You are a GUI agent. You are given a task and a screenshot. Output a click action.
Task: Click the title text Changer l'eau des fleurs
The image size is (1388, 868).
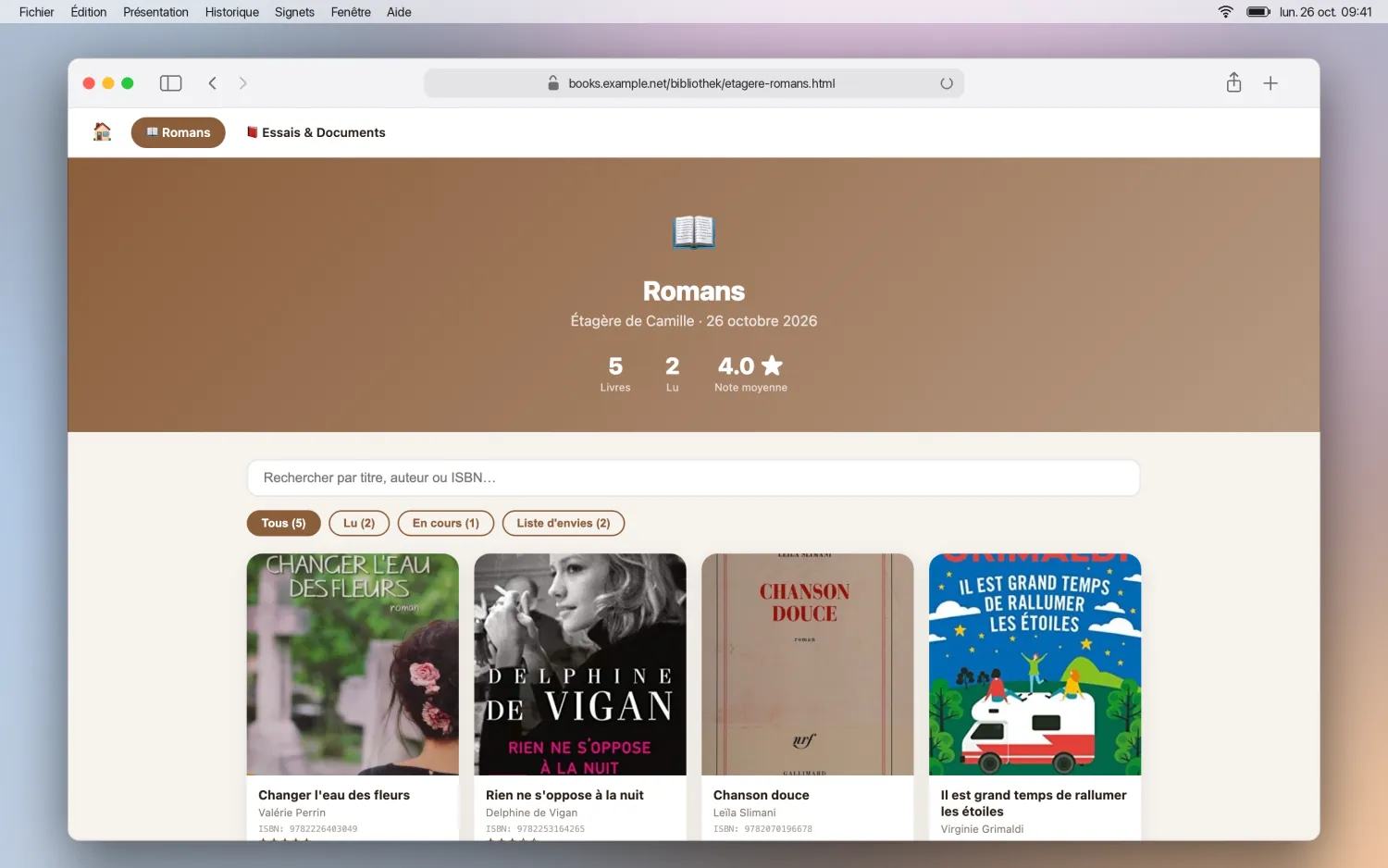pos(334,795)
